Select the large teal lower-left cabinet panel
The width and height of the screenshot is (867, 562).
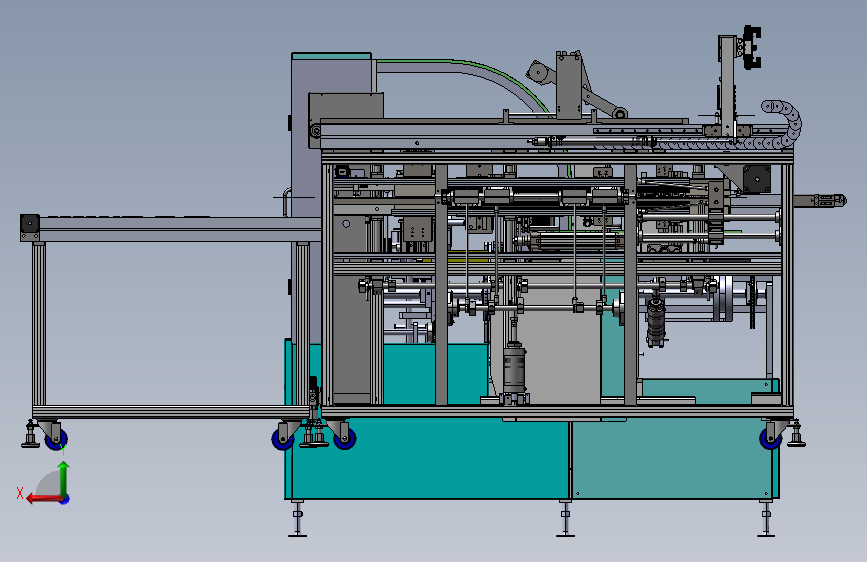tap(427, 458)
